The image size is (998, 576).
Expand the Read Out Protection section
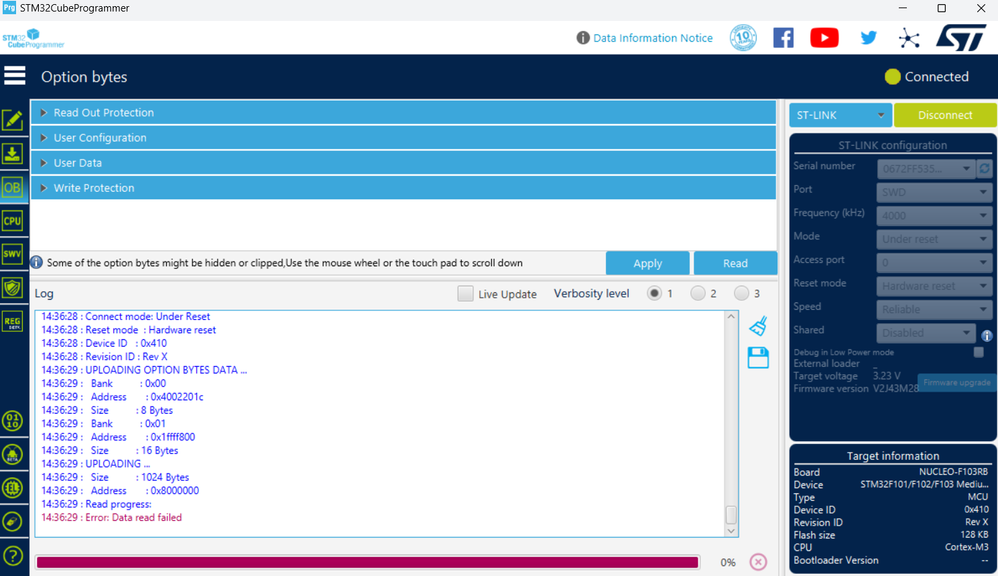[x=404, y=113]
